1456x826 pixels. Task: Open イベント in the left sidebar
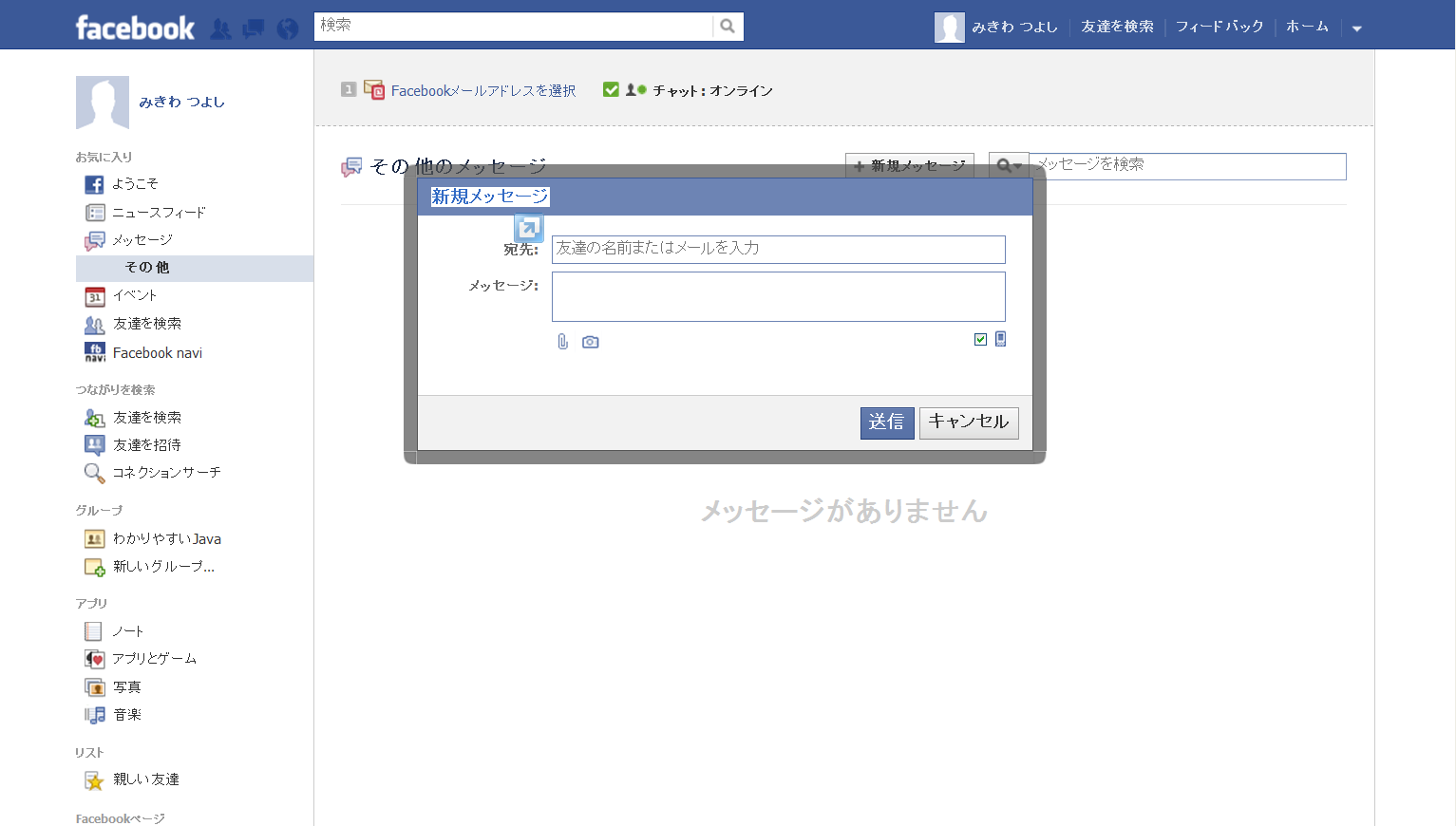tap(134, 296)
